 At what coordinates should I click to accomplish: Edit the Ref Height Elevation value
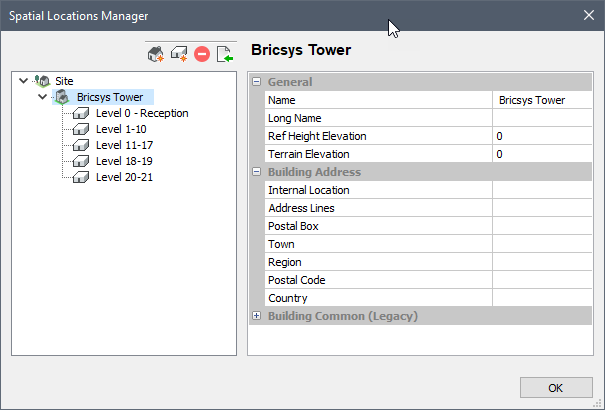pos(542,136)
